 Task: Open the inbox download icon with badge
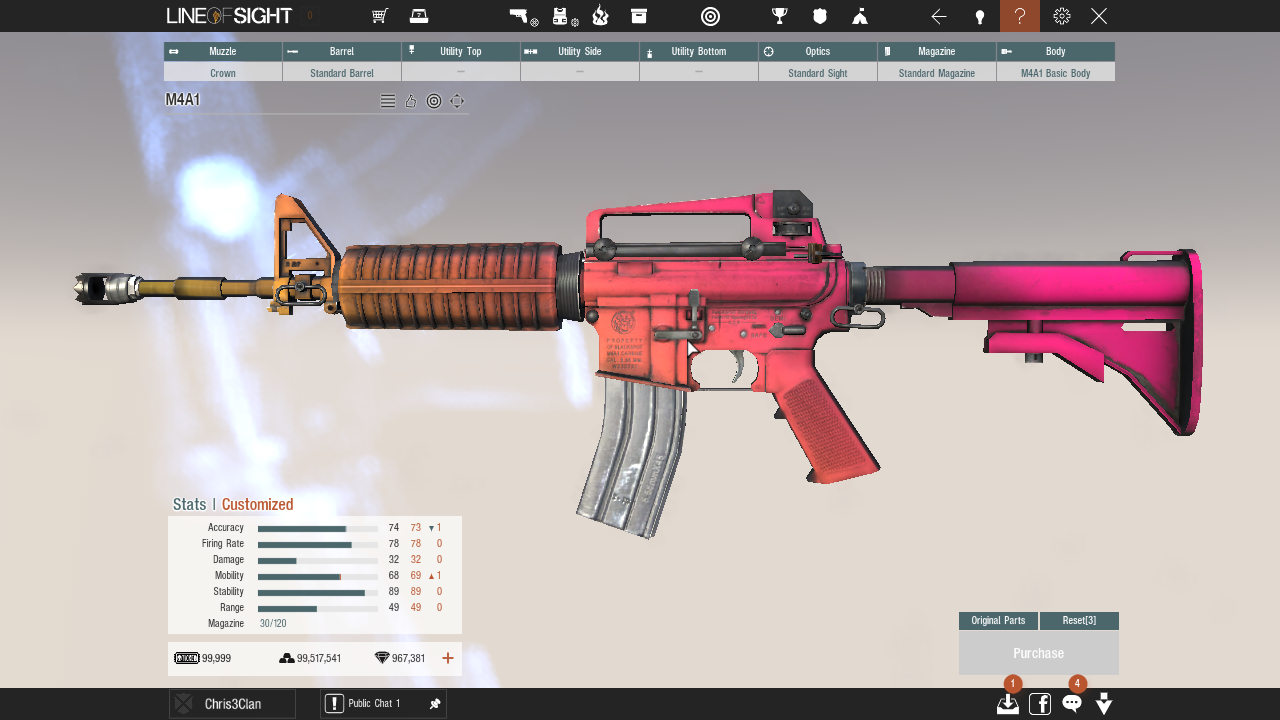(x=1008, y=704)
